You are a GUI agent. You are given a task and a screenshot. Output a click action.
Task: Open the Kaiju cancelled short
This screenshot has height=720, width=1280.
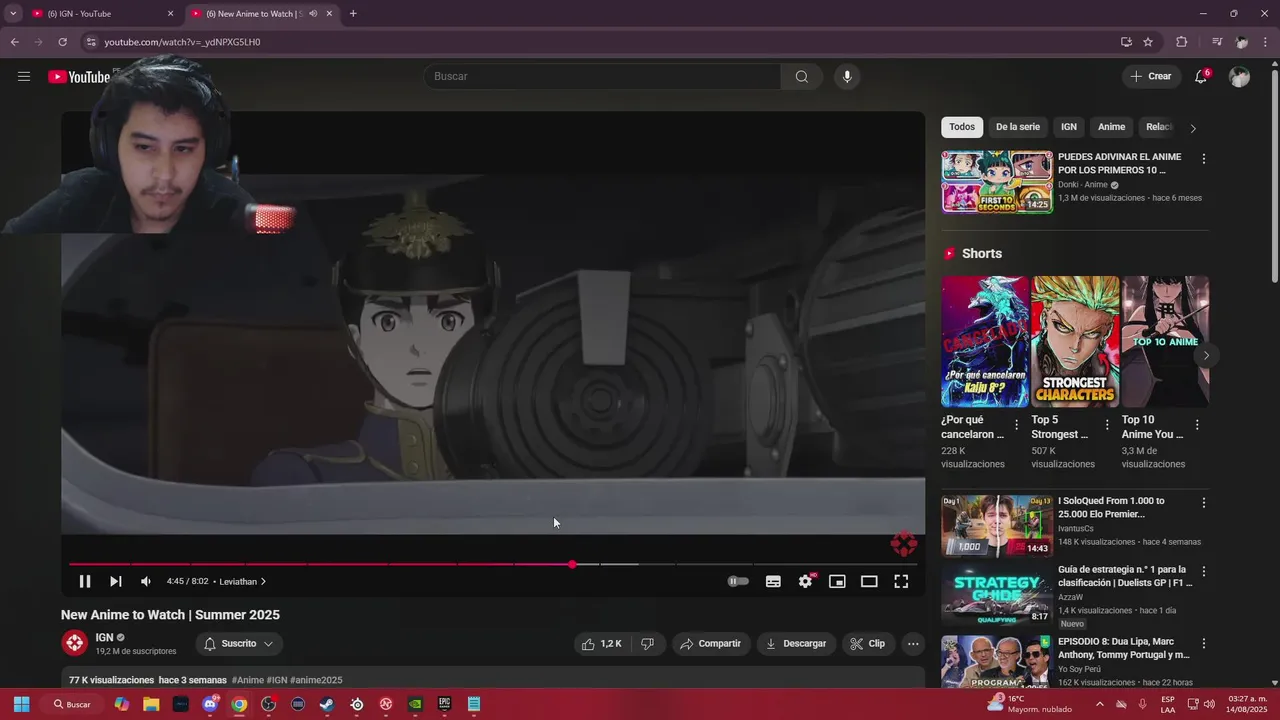point(985,341)
